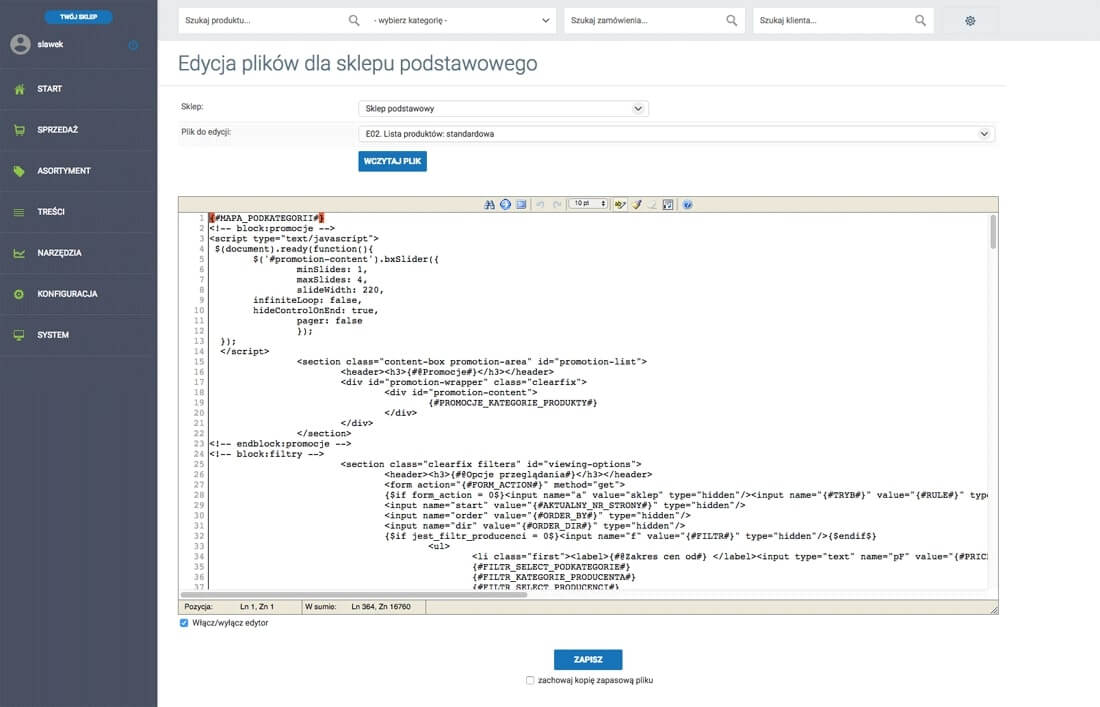Click '{#PROMOCJE_KATEGORIE_PRODUKTY#}' in code
This screenshot has height=707, width=1100.
pos(513,403)
